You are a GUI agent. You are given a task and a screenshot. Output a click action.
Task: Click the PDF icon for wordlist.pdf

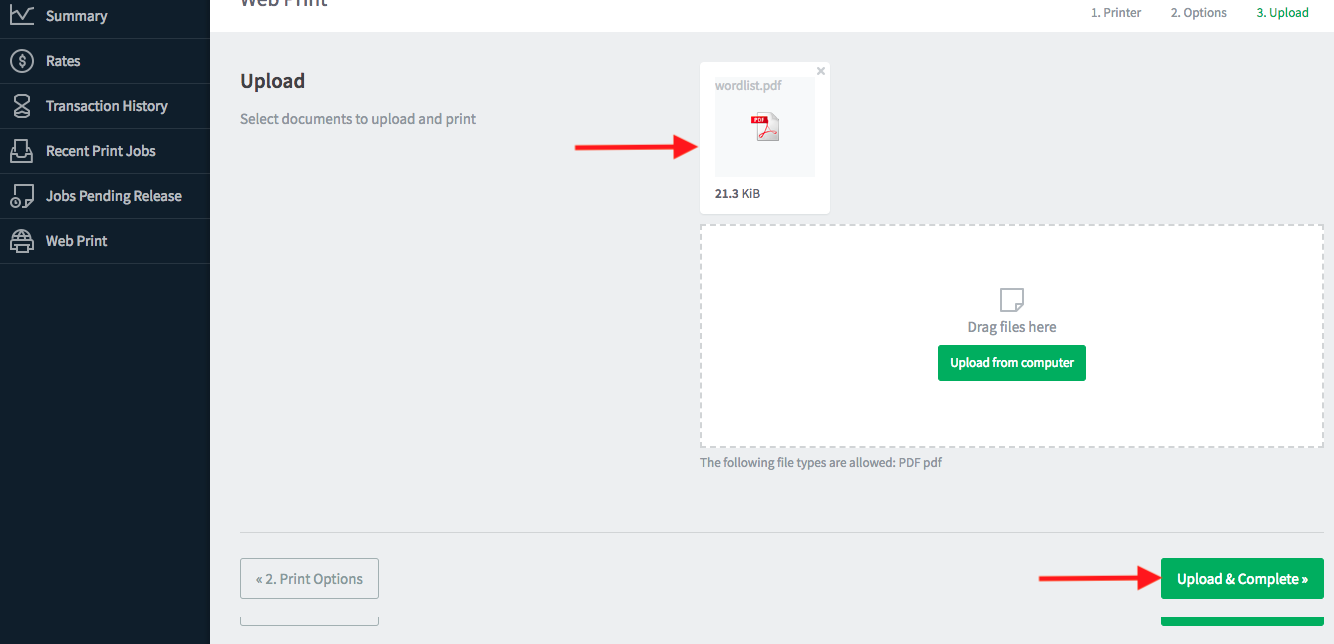click(765, 128)
